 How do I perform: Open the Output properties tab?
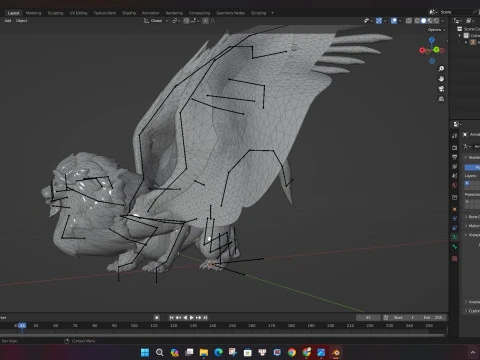(455, 157)
